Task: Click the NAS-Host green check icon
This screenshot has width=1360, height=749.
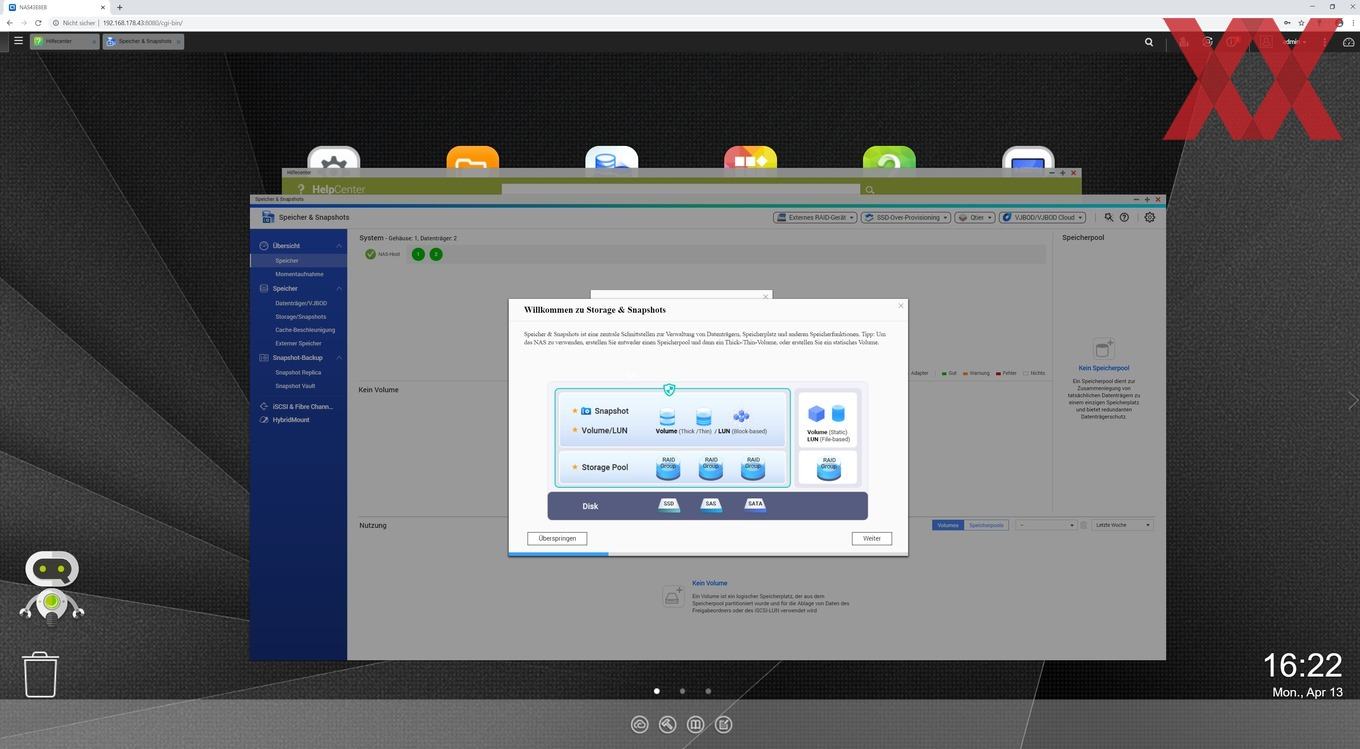Action: click(x=370, y=254)
